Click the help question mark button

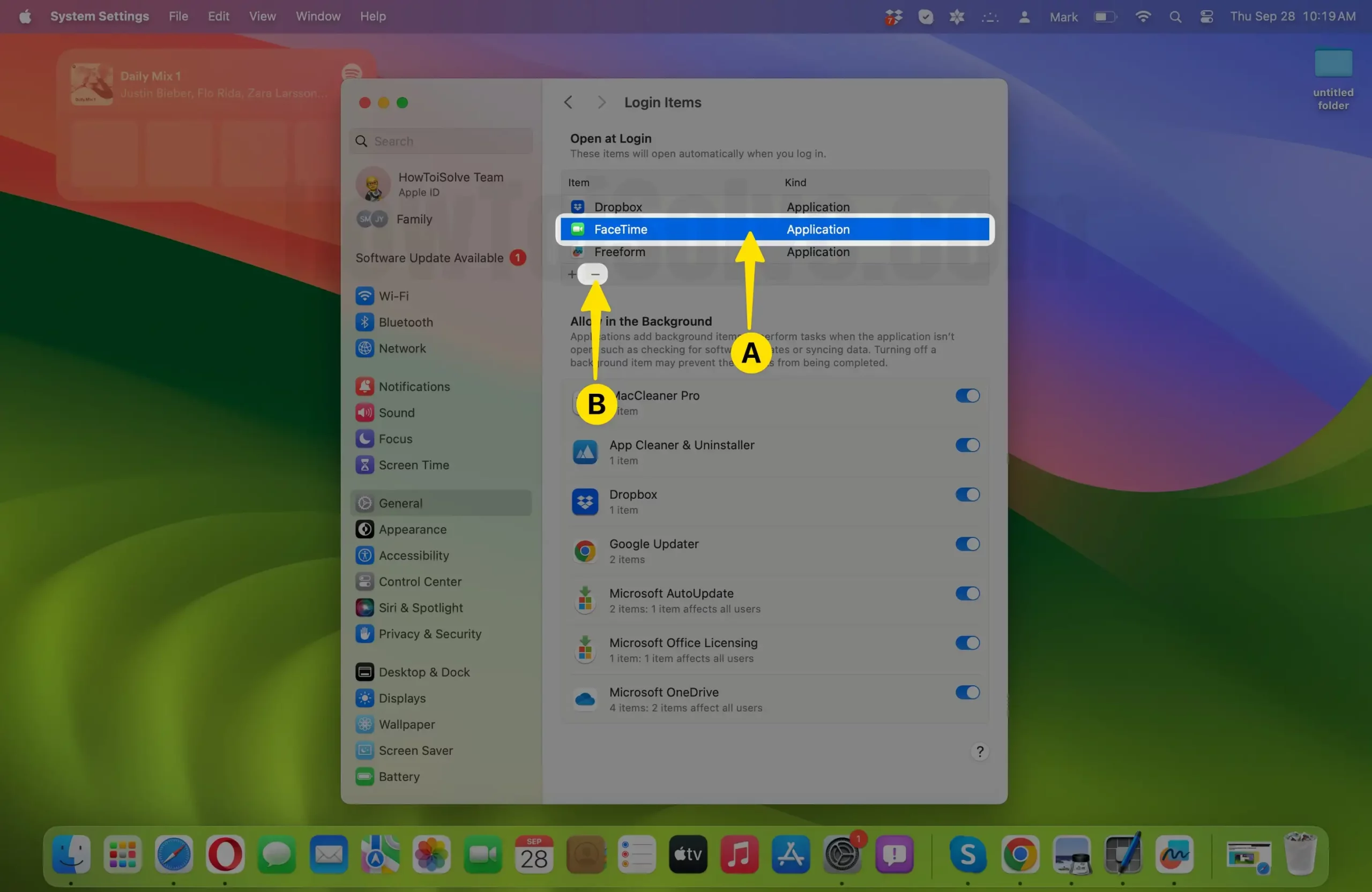pyautogui.click(x=979, y=752)
